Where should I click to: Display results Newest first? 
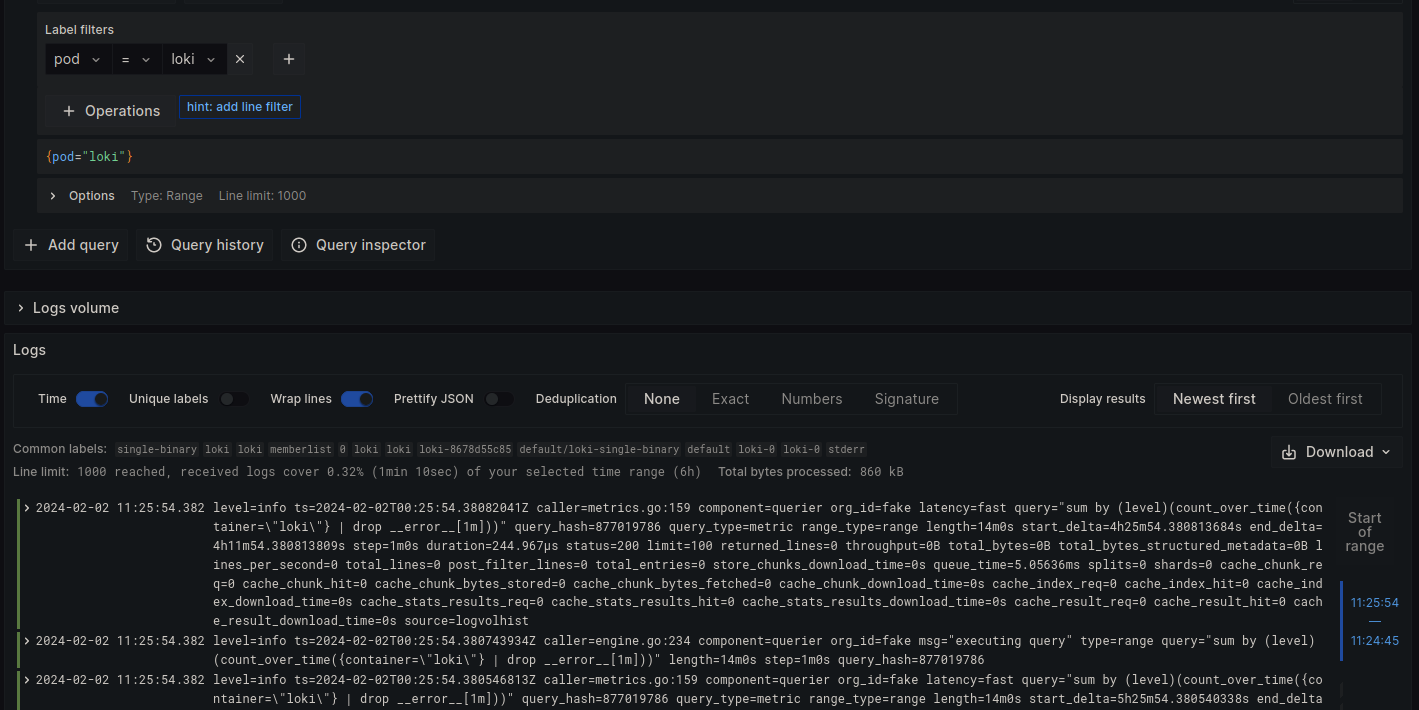1214,399
